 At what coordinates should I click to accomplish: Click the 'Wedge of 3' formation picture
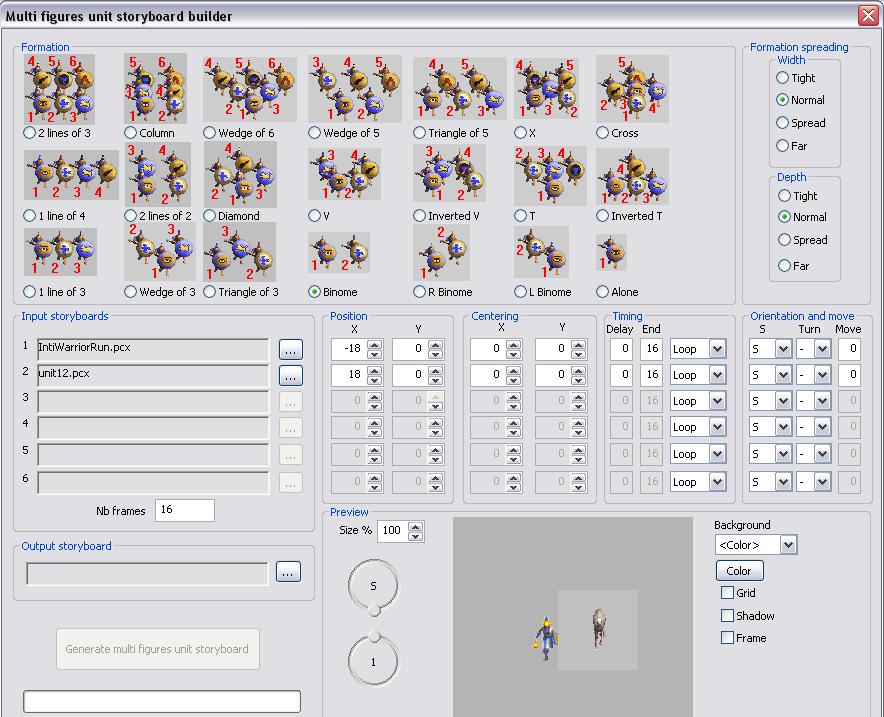coord(160,251)
